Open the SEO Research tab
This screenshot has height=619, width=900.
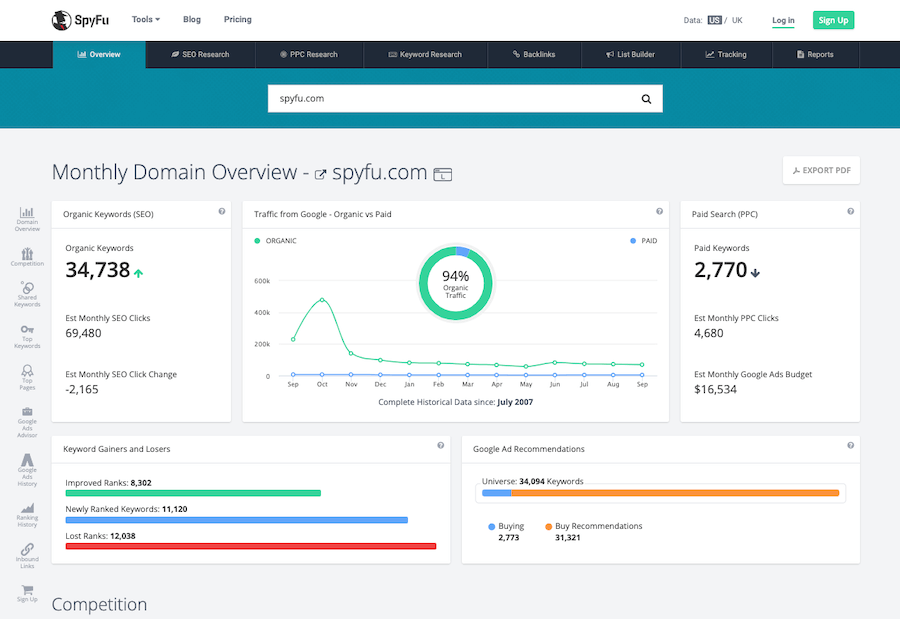coord(200,55)
